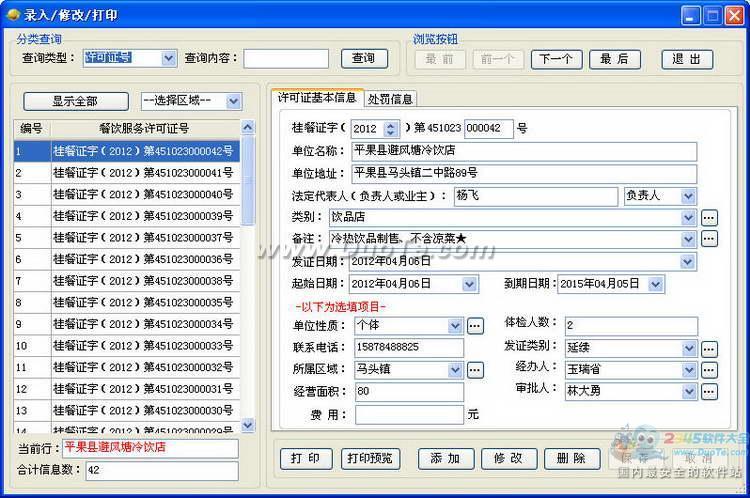The height and width of the screenshot is (498, 750).
Task: Click ellipsis button next to 审批人
Action: 709,392
